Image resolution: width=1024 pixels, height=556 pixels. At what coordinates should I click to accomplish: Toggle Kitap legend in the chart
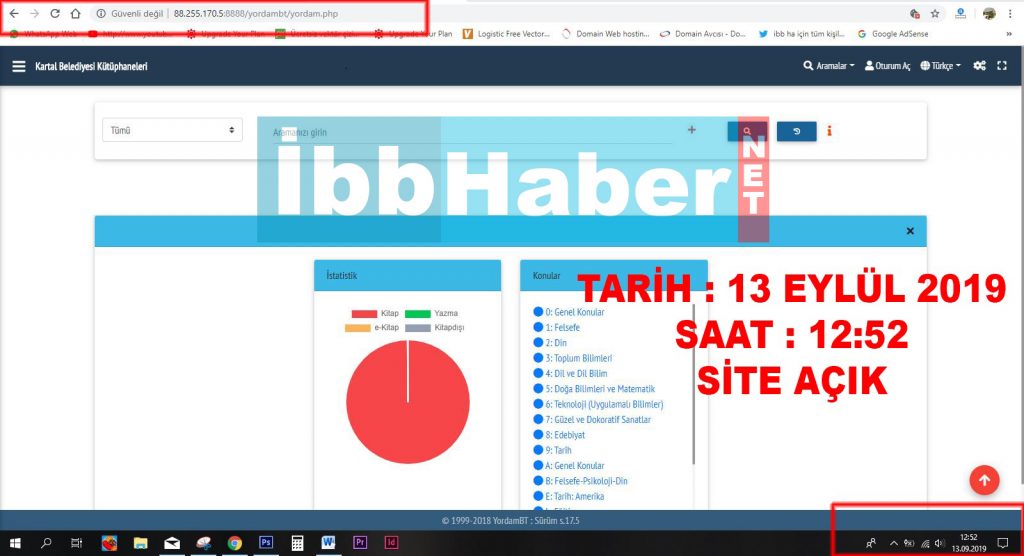point(375,314)
